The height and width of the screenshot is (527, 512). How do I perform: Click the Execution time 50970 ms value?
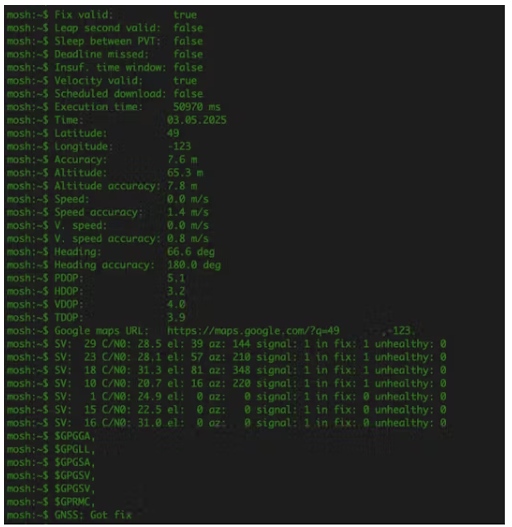click(x=197, y=107)
